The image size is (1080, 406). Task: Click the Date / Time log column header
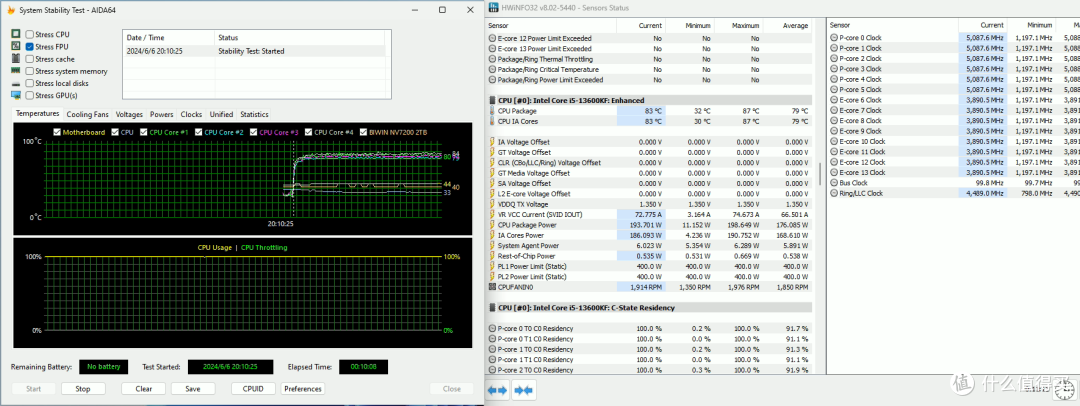(168, 37)
